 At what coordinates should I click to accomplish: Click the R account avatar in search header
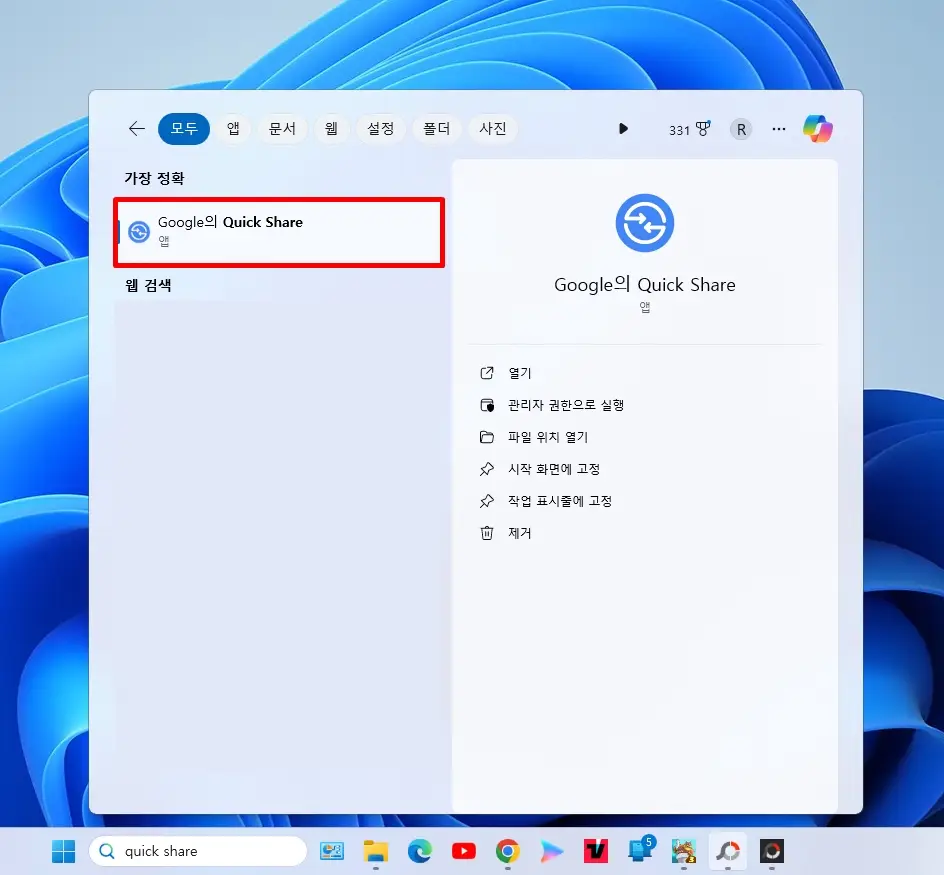coord(741,129)
